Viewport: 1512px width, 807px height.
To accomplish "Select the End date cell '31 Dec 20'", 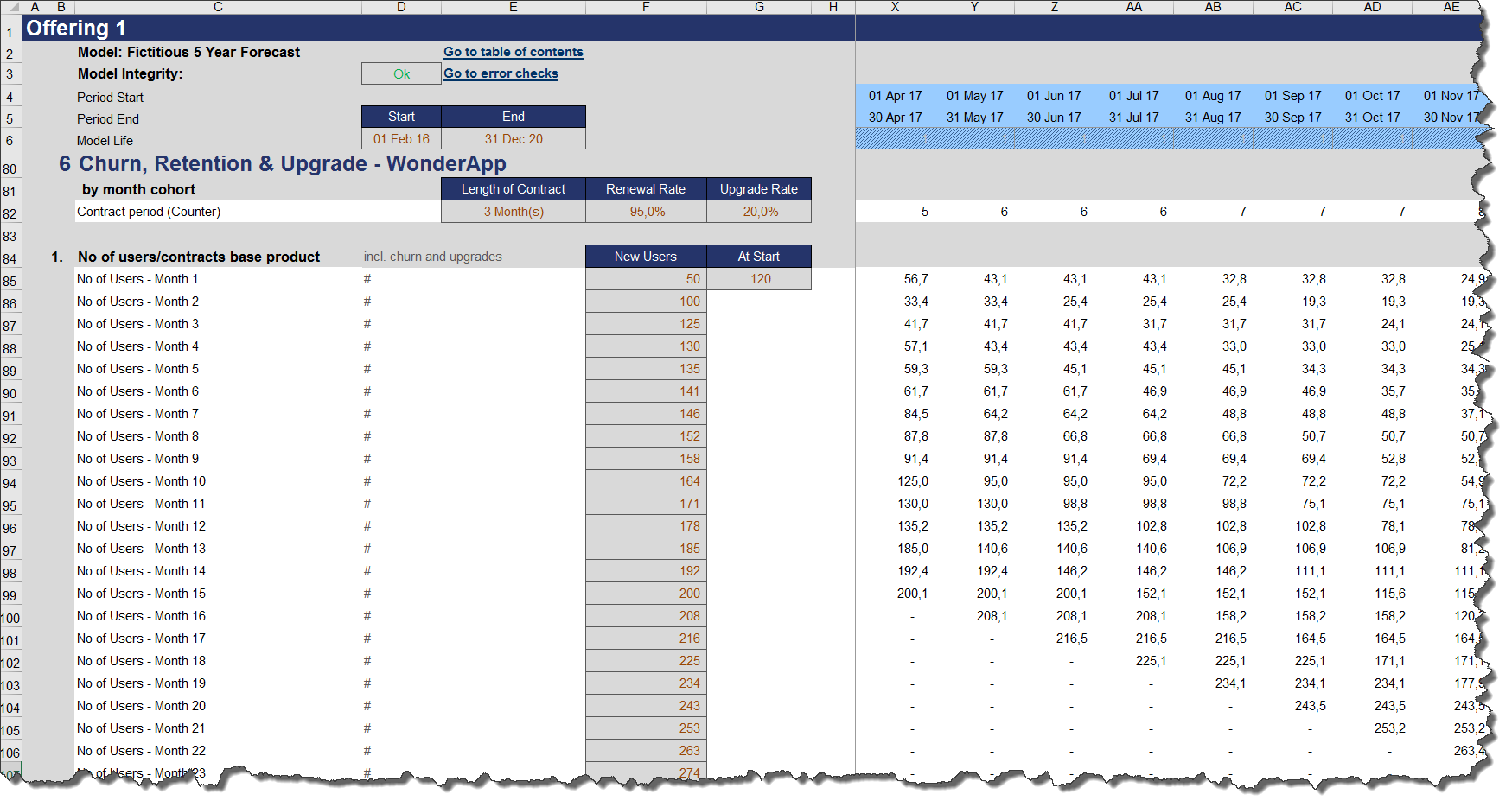I will pyautogui.click(x=514, y=139).
